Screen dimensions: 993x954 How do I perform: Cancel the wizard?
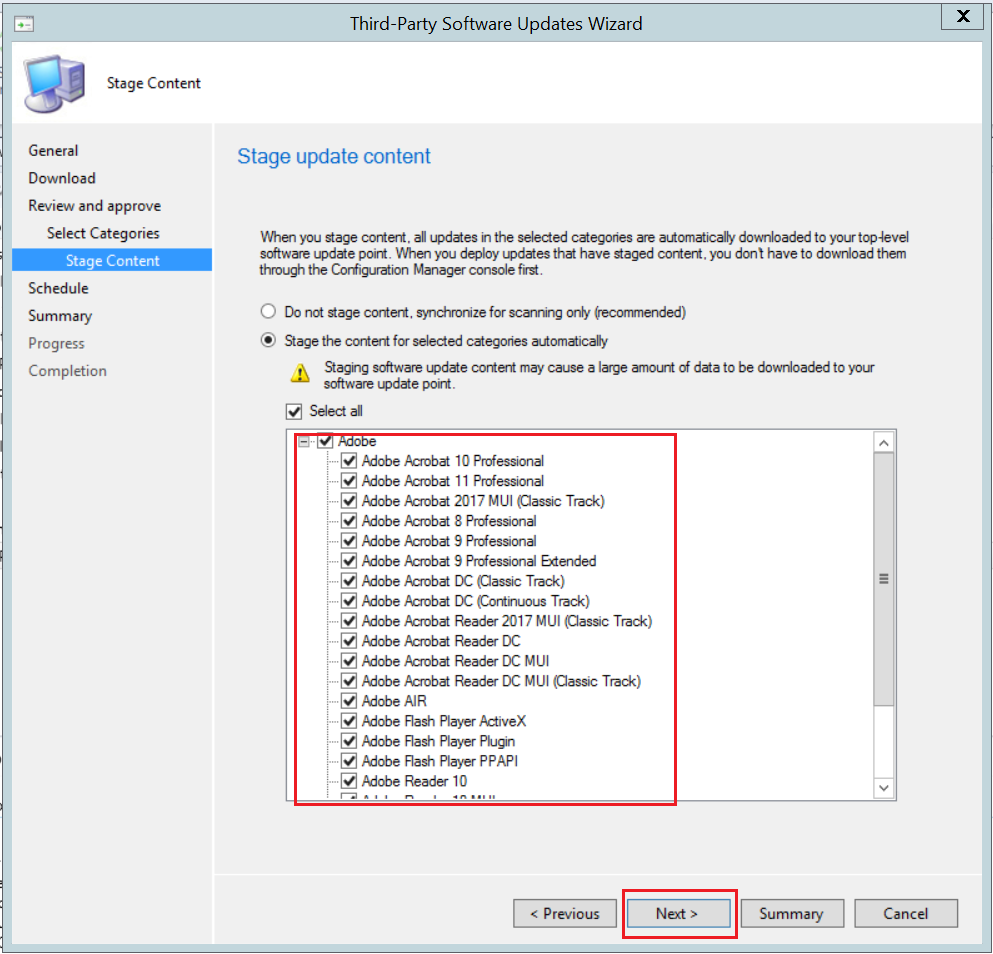click(906, 913)
